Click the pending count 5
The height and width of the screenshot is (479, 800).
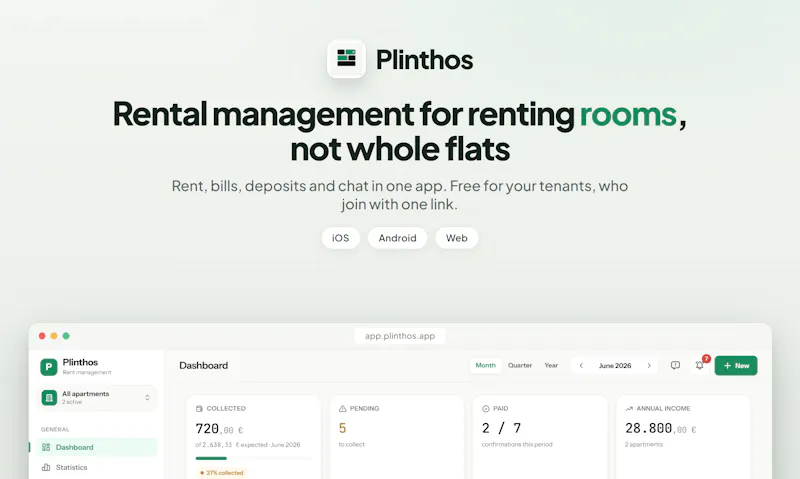pos(342,428)
